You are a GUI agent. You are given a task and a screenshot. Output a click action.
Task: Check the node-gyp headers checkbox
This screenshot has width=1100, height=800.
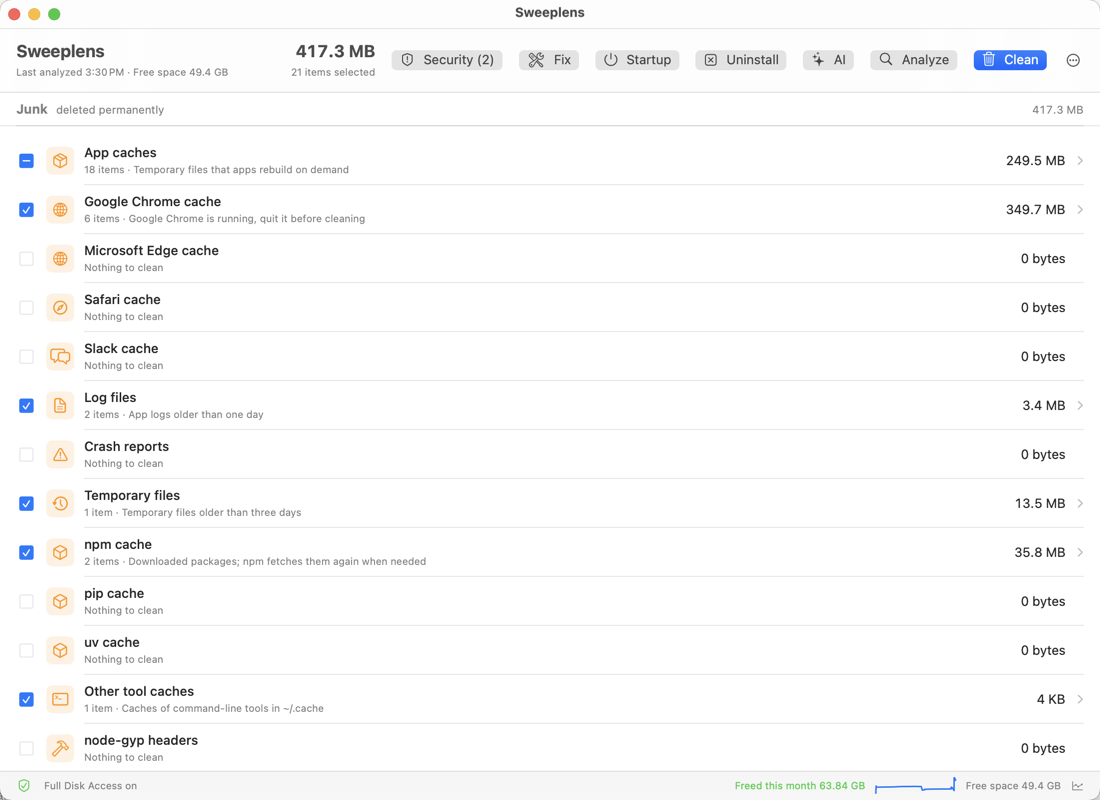click(26, 748)
